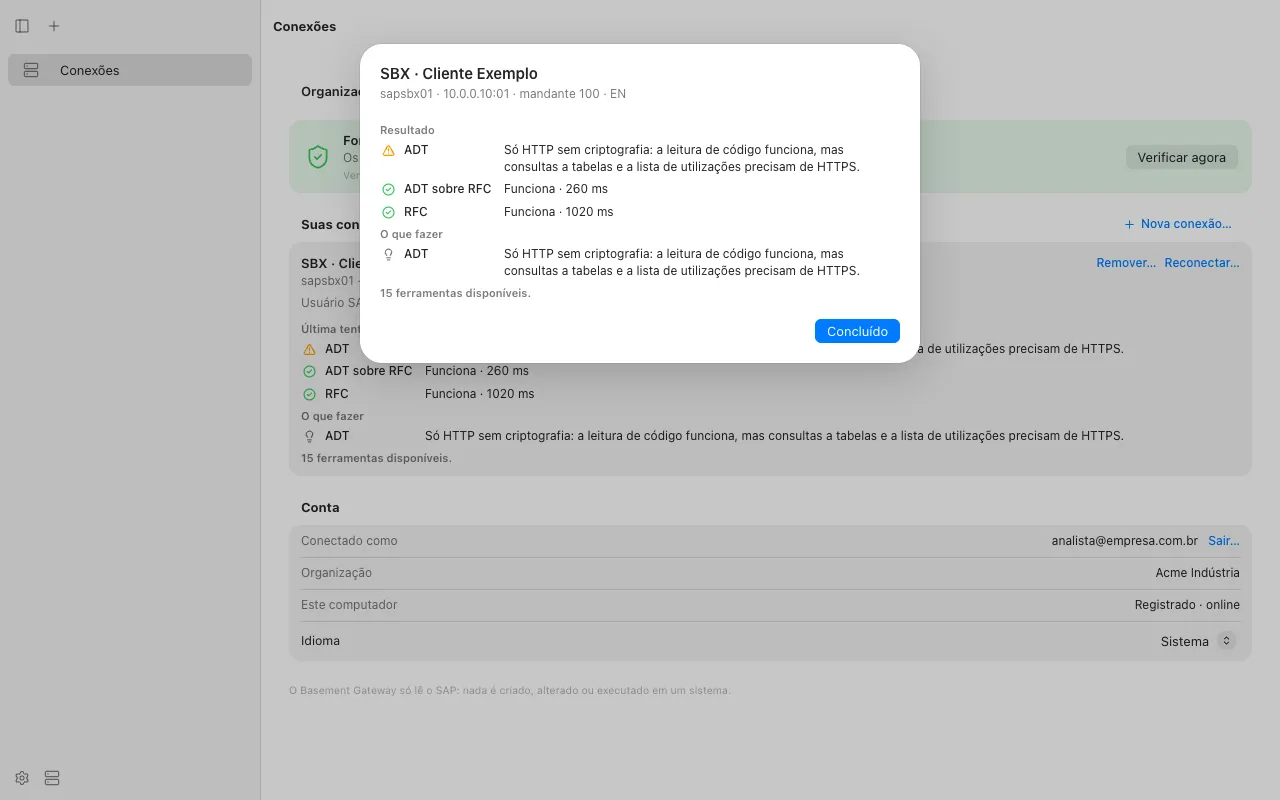Click the ADT warning triangle in the connection card
Viewport: 1280px width, 800px height.
310,349
